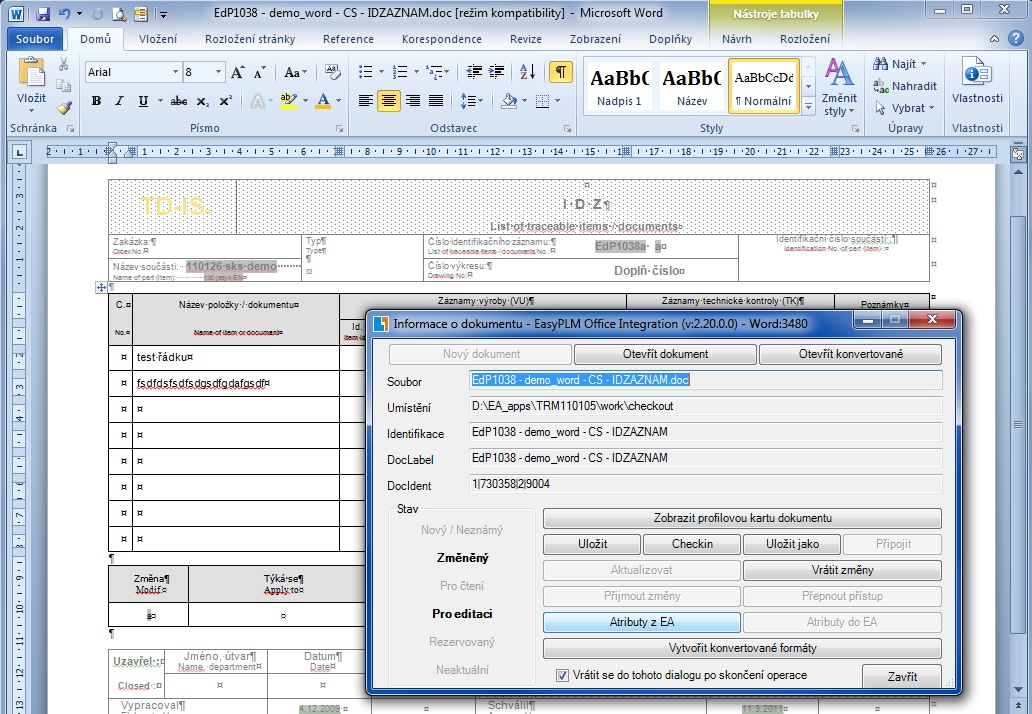The image size is (1032, 714).
Task: Uncheck Vrátit se do tohoto dialogu checkbox
Action: [562, 675]
